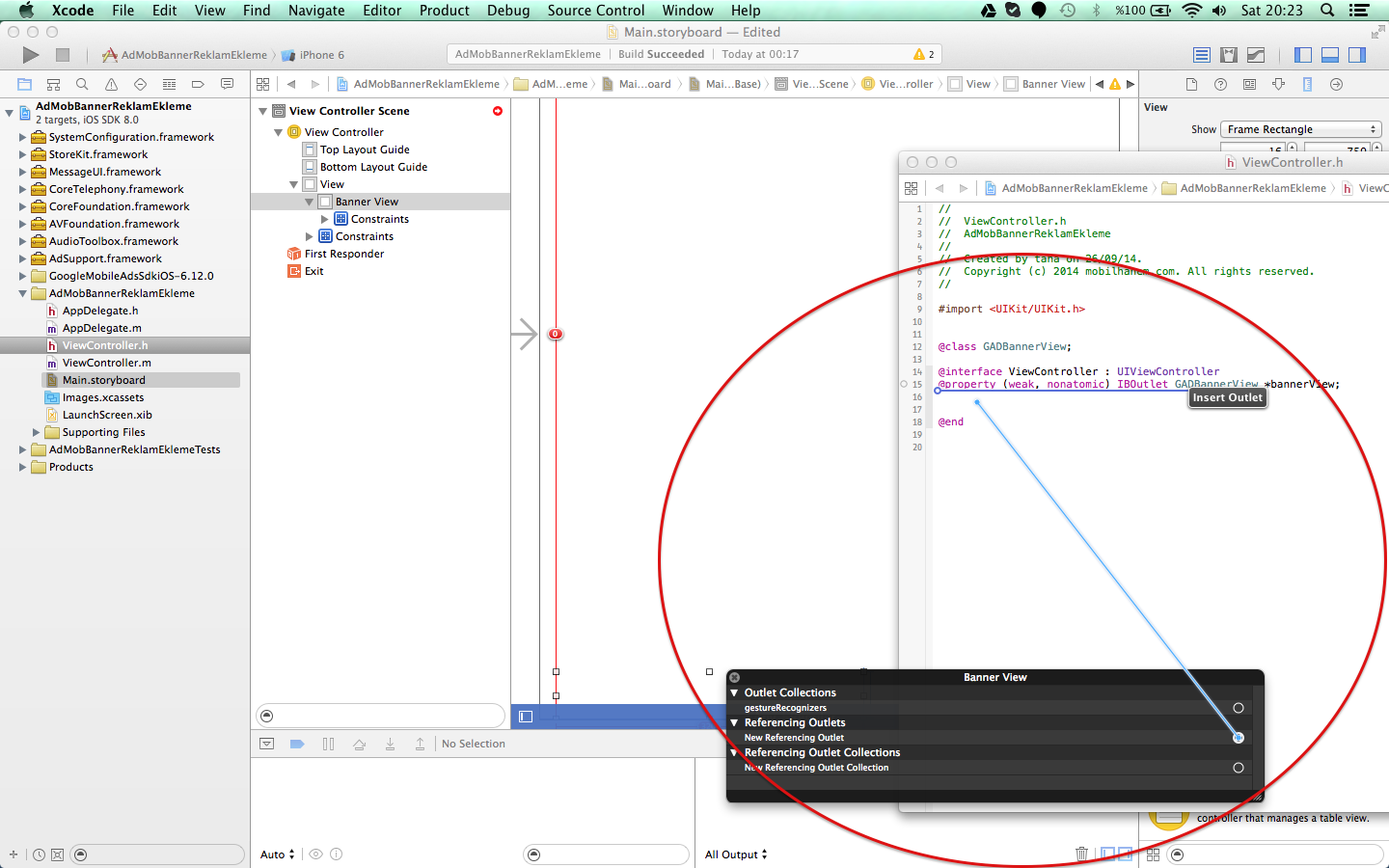Open the Auto variables view dropdown
This screenshot has height=868, width=1389.
278,854
